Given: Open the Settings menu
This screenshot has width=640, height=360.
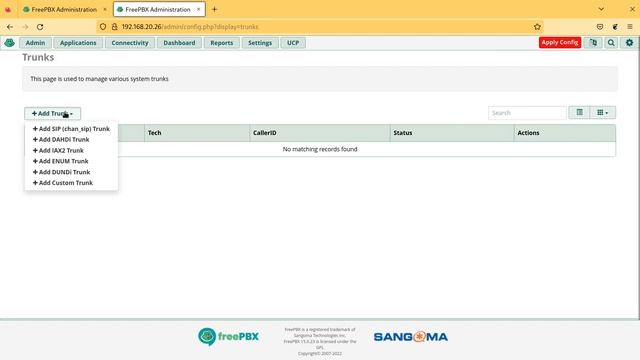Looking at the screenshot, I should pyautogui.click(x=260, y=43).
